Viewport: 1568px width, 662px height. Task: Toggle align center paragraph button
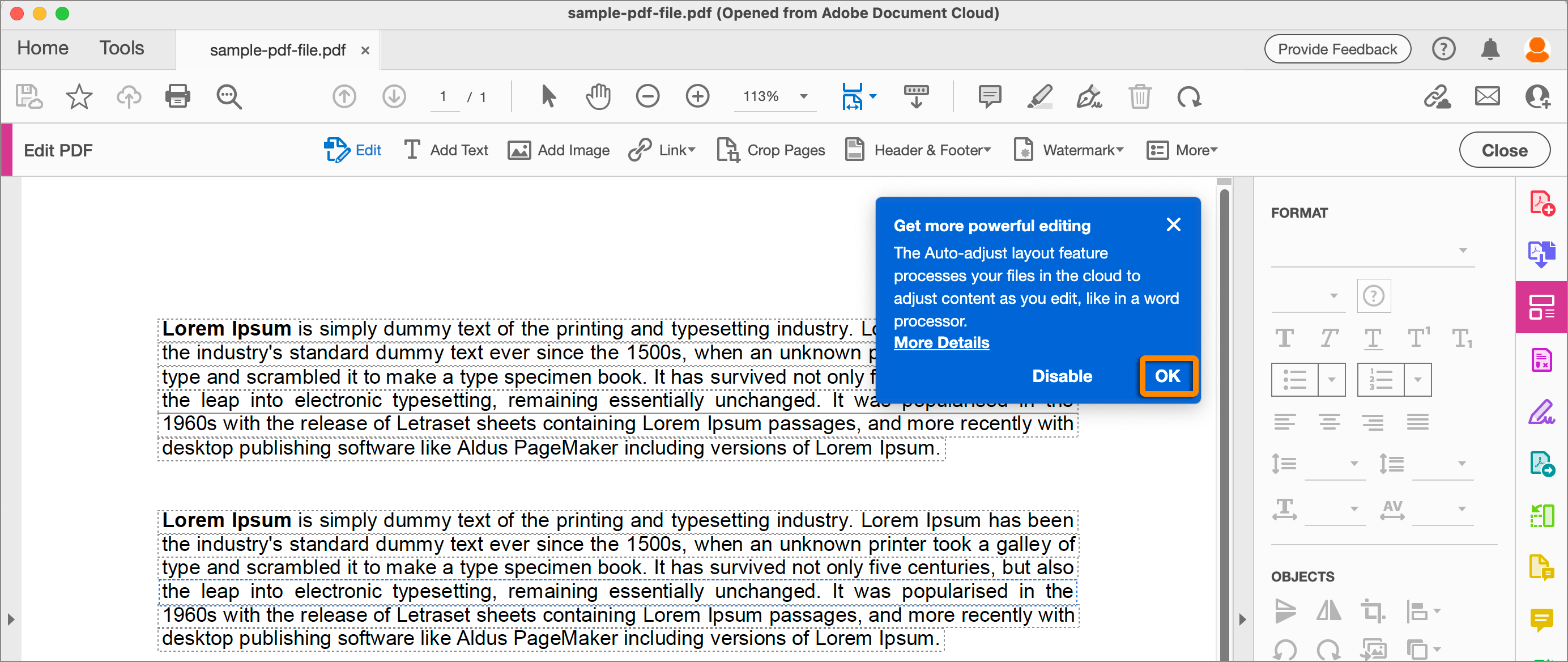[1329, 422]
